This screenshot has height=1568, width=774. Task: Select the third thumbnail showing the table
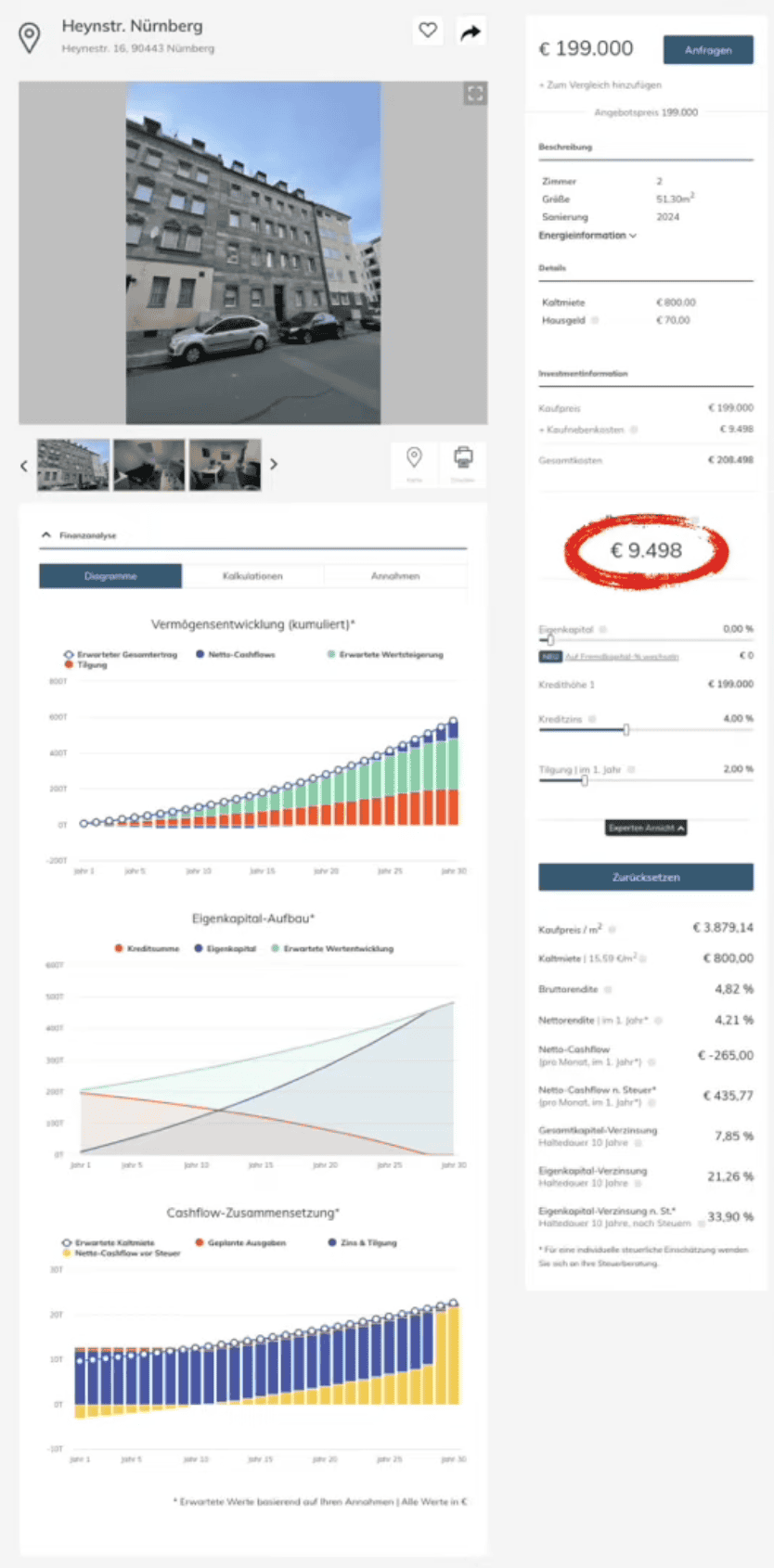tap(226, 465)
